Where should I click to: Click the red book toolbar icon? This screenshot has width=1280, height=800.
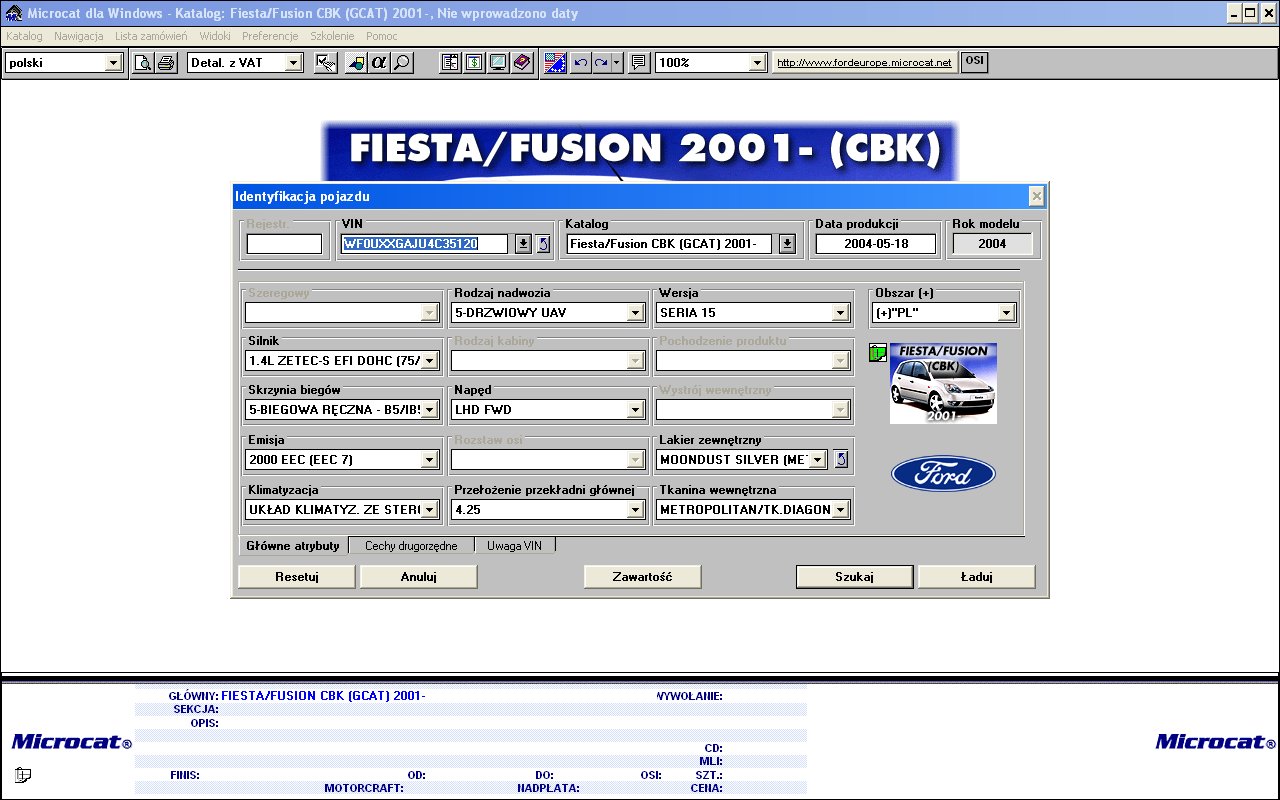pyautogui.click(x=521, y=62)
